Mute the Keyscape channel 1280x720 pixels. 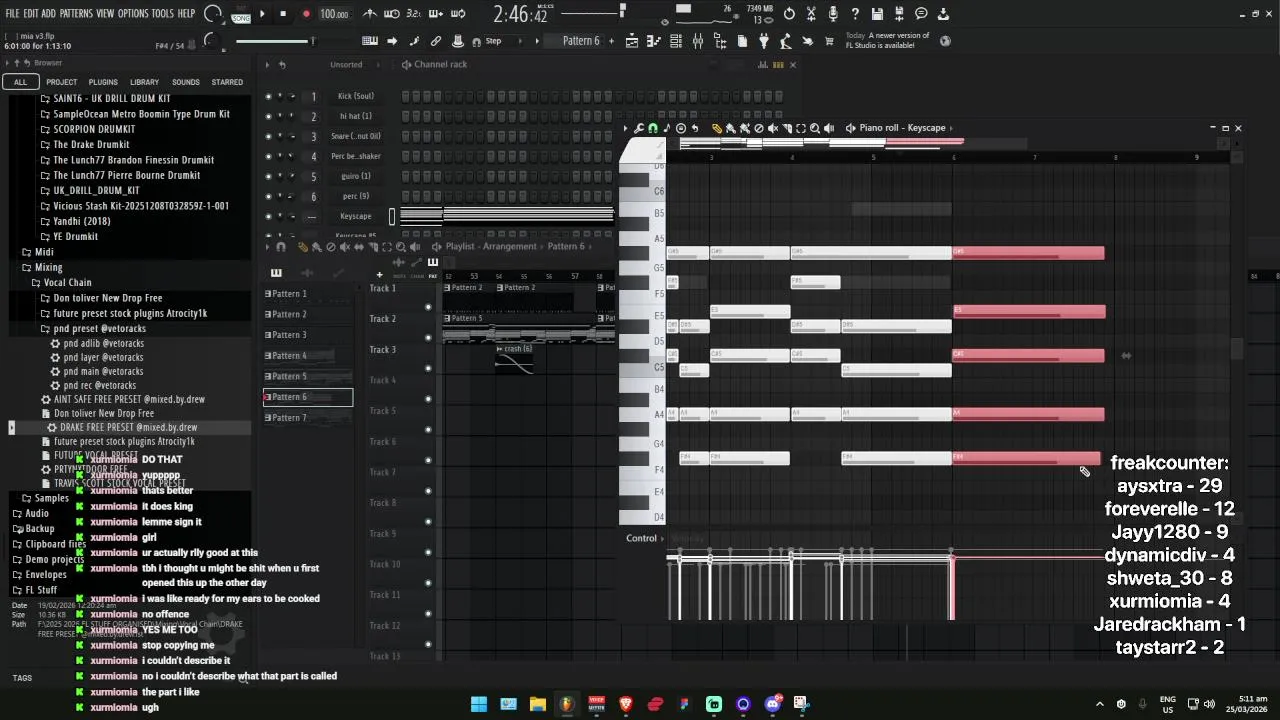click(268, 216)
